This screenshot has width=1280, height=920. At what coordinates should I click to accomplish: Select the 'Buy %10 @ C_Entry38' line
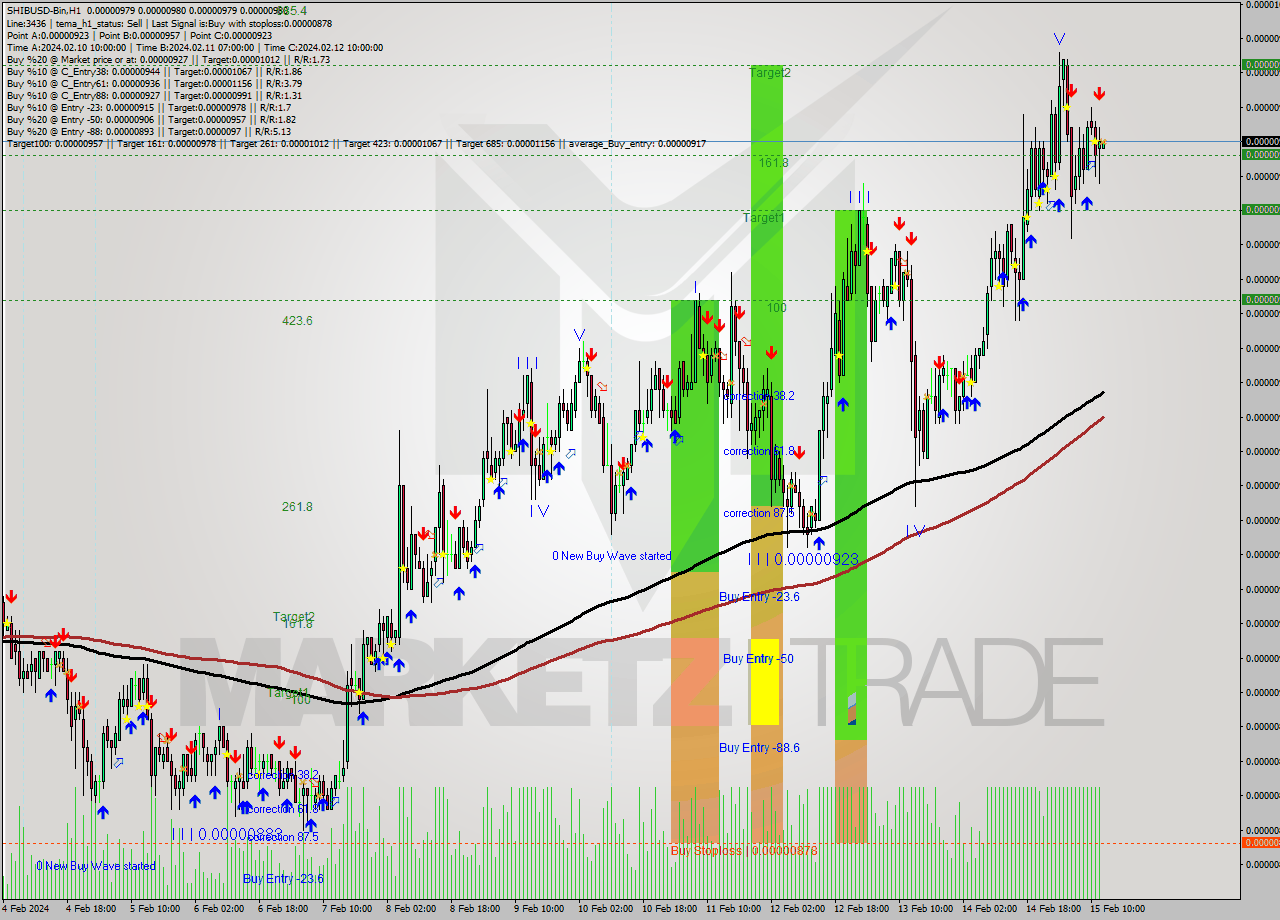pos(154,71)
